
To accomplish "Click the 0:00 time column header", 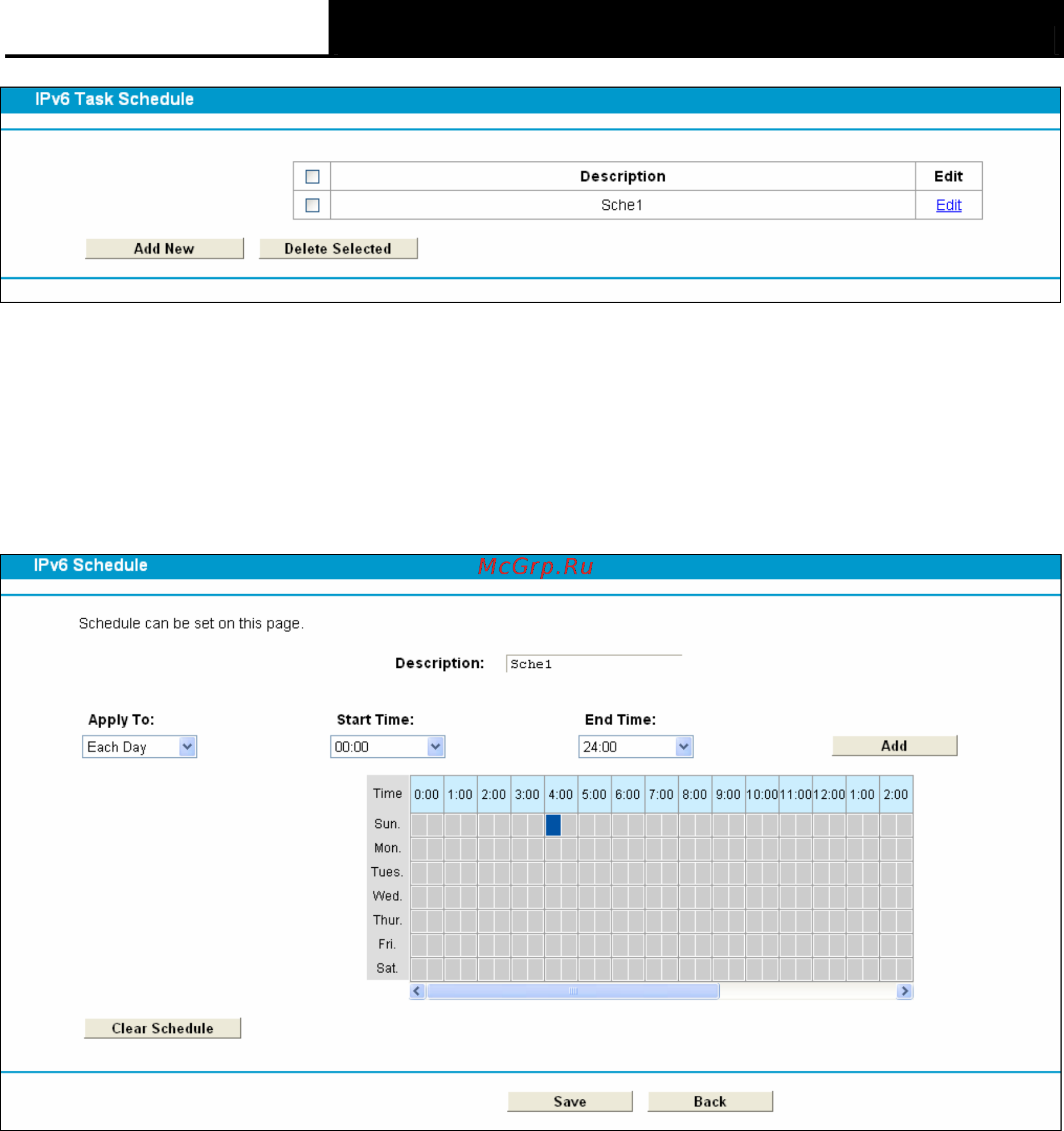I will pyautogui.click(x=427, y=794).
